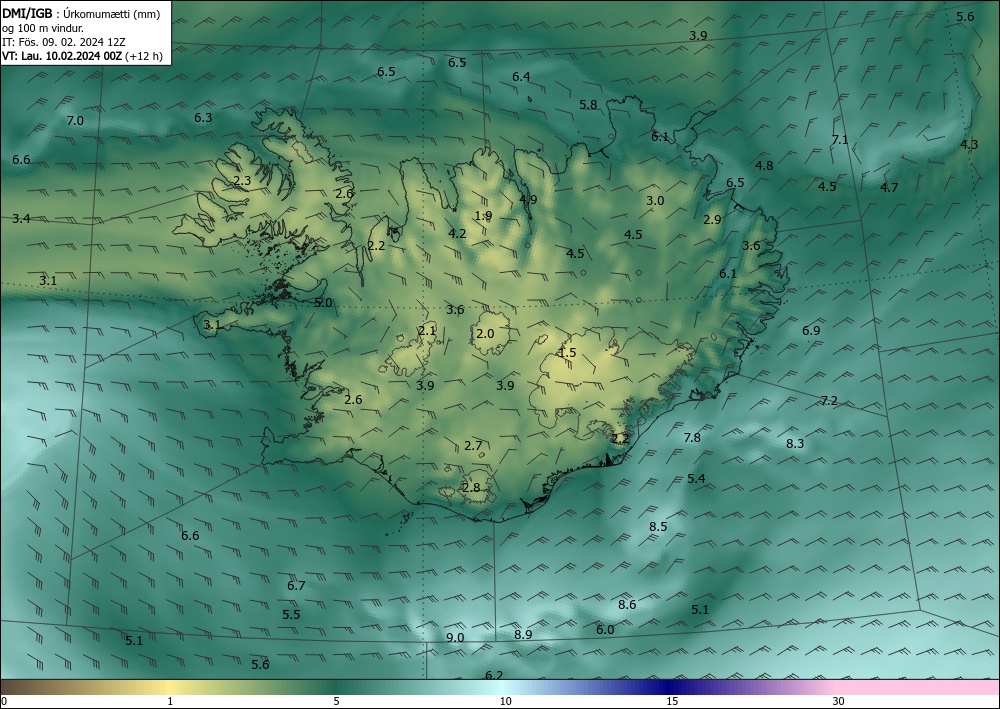Click the glacier value 2.0
Image resolution: width=1000 pixels, height=709 pixels.
click(485, 333)
